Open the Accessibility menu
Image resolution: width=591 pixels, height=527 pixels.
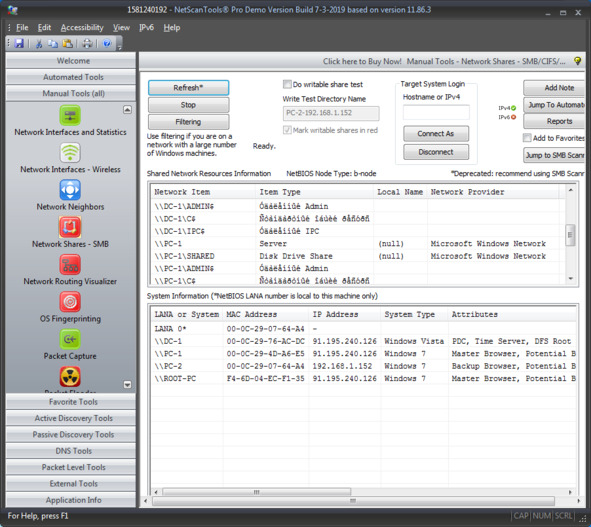click(82, 28)
